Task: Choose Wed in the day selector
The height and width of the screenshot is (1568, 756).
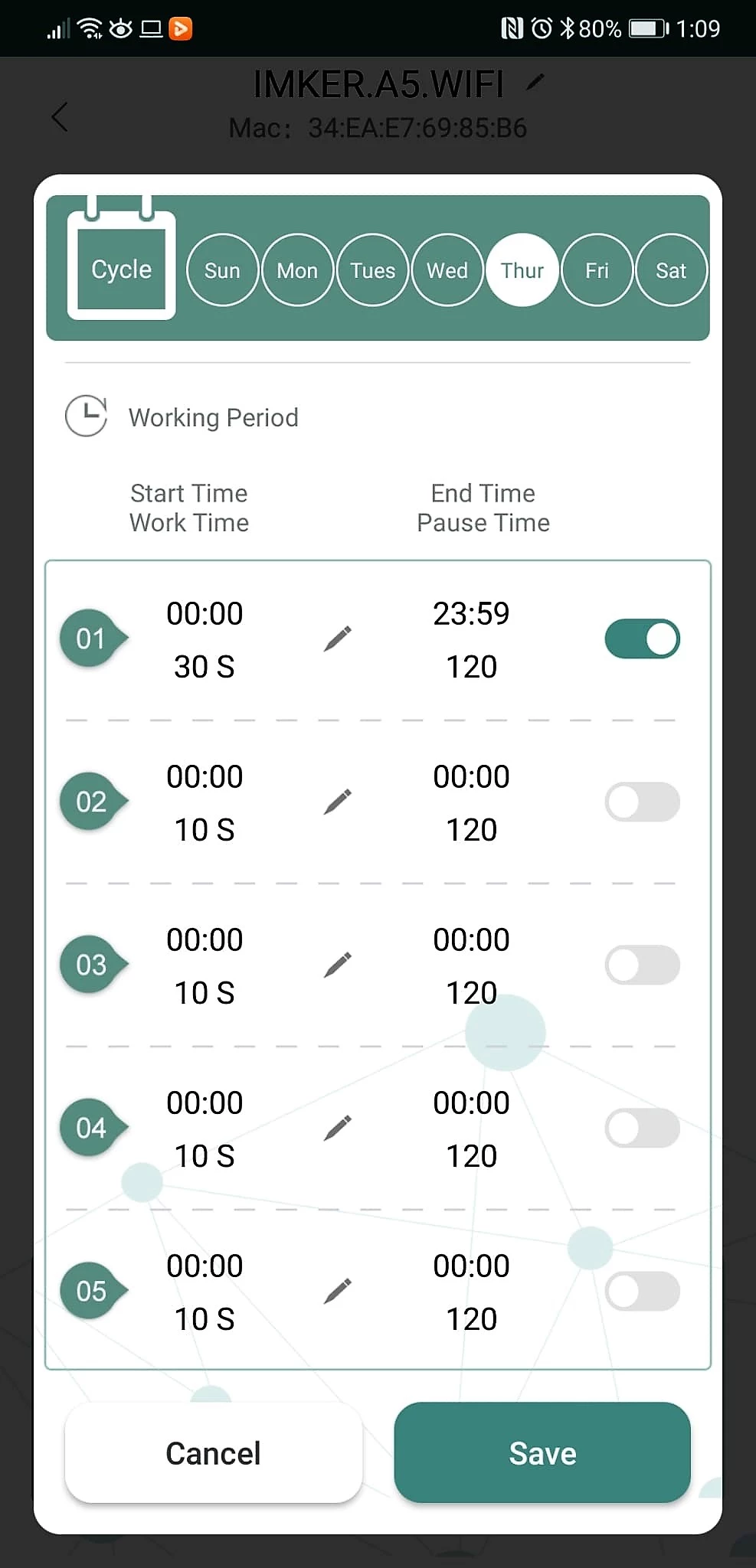Action: pyautogui.click(x=447, y=270)
